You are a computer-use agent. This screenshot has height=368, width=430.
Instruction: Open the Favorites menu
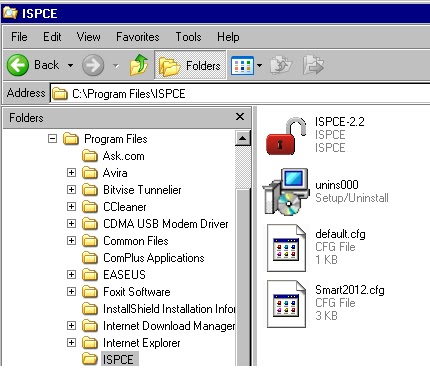138,37
